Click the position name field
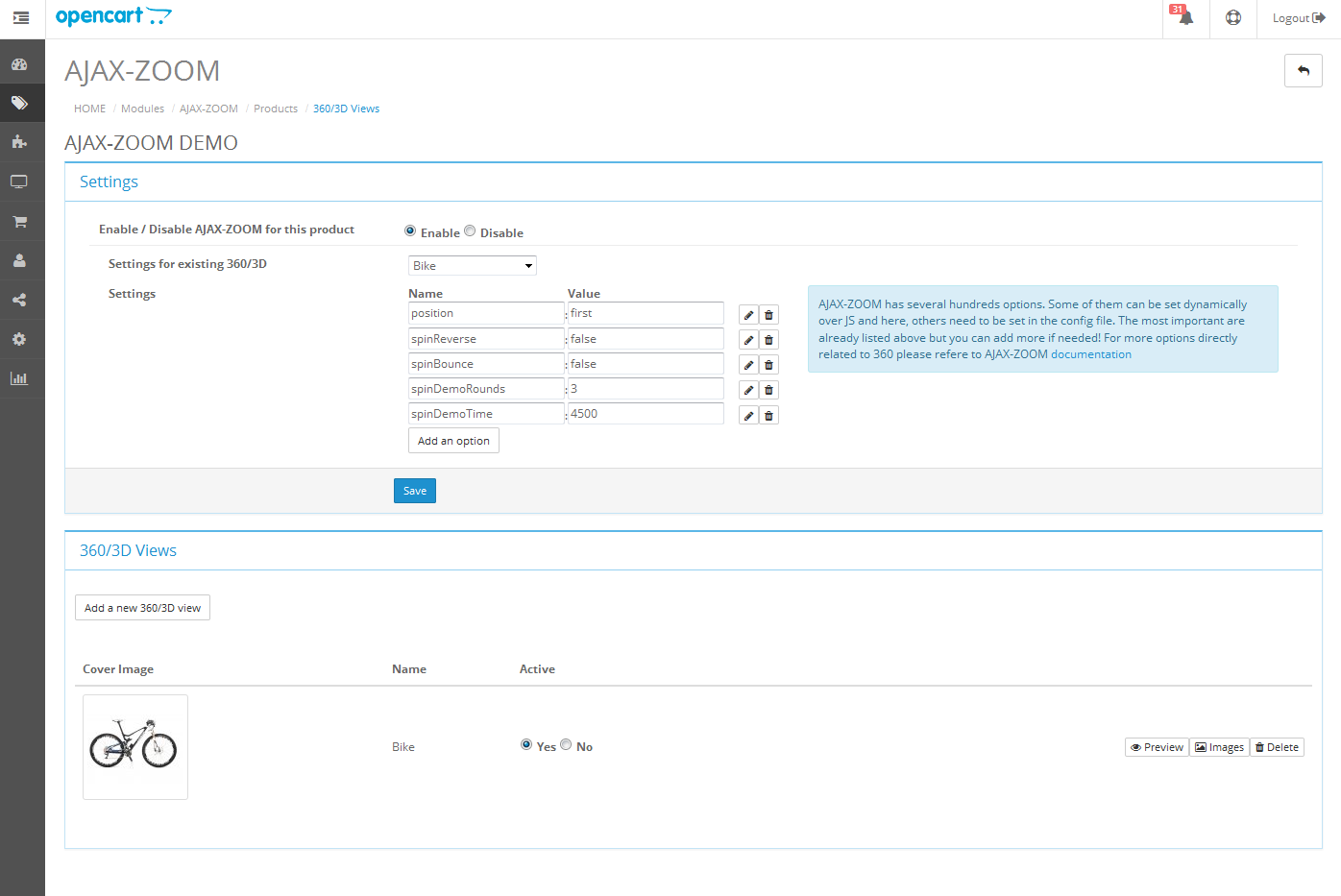Image resolution: width=1341 pixels, height=896 pixels. point(486,313)
